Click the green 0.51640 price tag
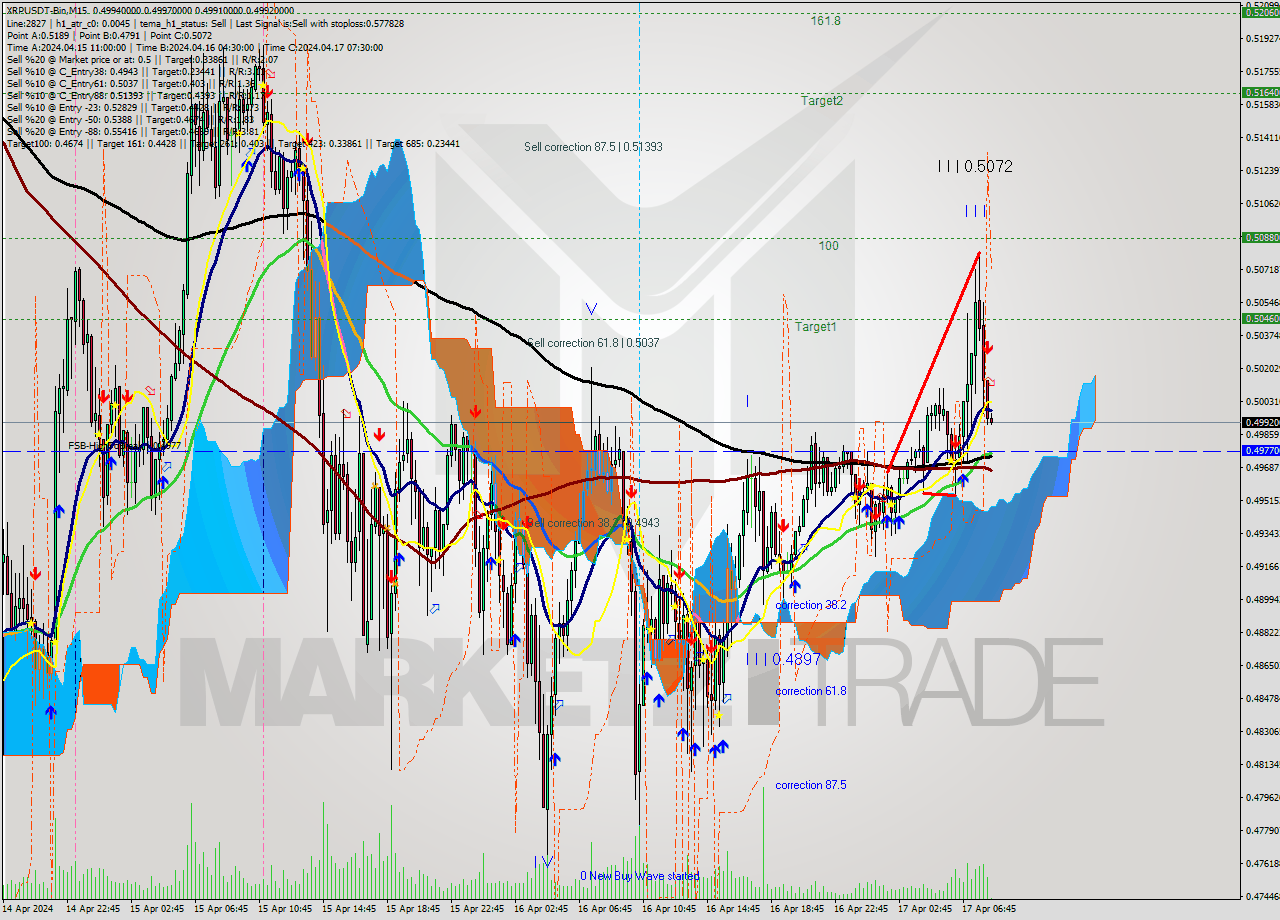1280x920 pixels. [x=1261, y=92]
